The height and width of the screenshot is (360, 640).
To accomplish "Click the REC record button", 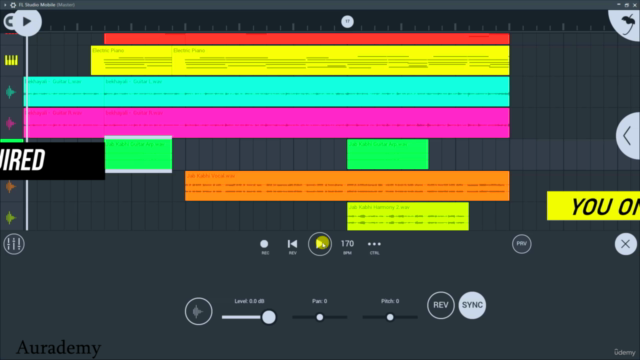I will click(x=264, y=247).
